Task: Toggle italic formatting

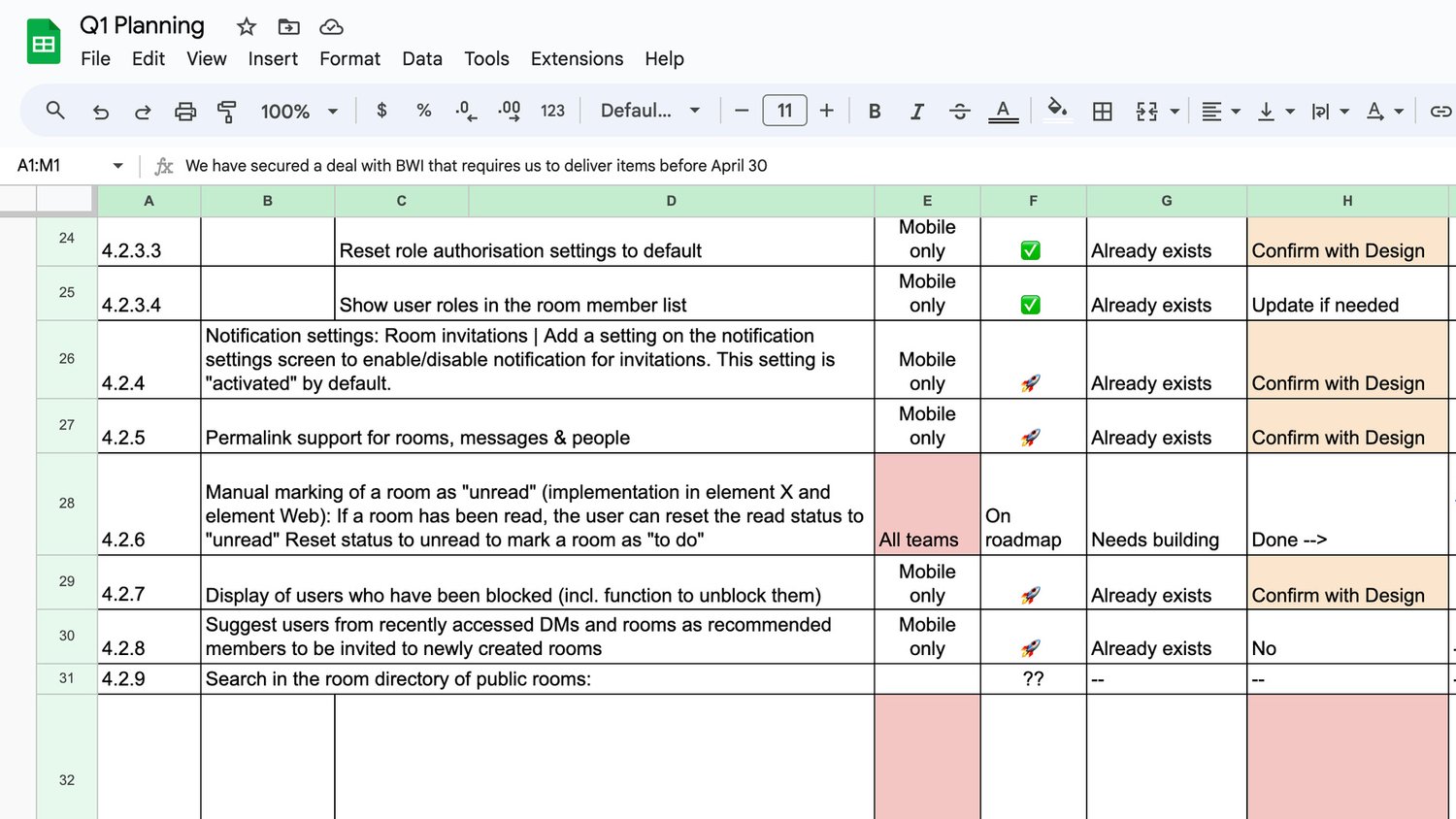Action: point(916,112)
